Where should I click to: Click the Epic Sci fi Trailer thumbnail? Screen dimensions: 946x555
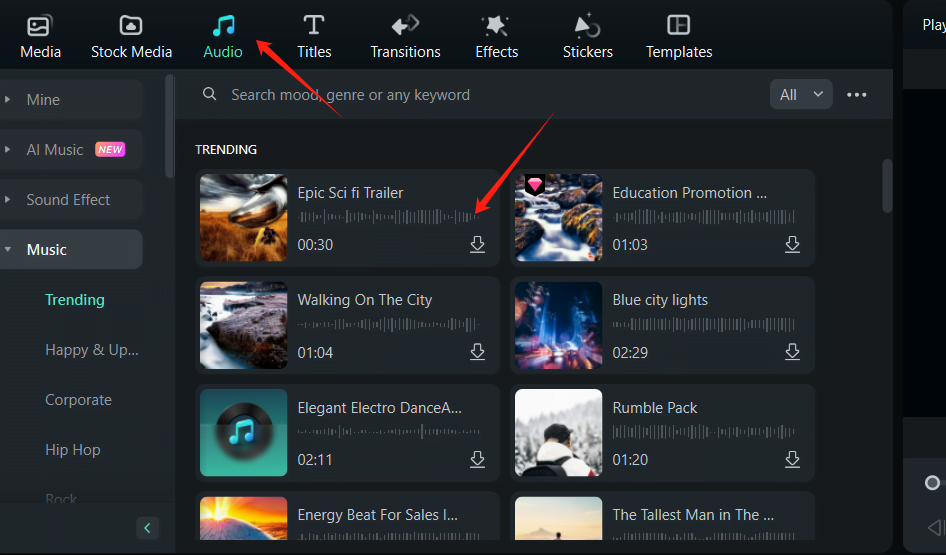244,218
